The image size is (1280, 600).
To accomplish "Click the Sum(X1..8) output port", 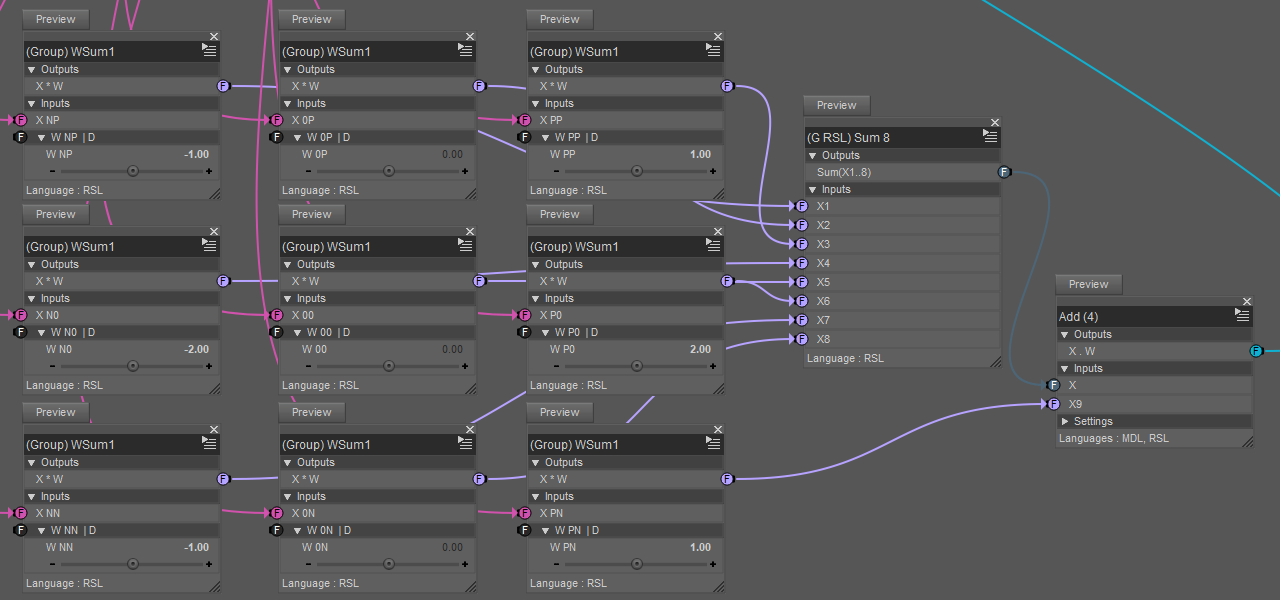I will (1005, 172).
